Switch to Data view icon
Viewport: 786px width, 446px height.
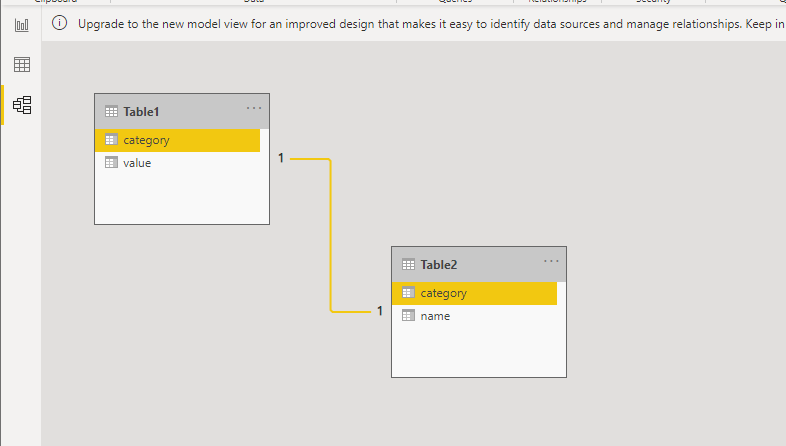point(22,64)
